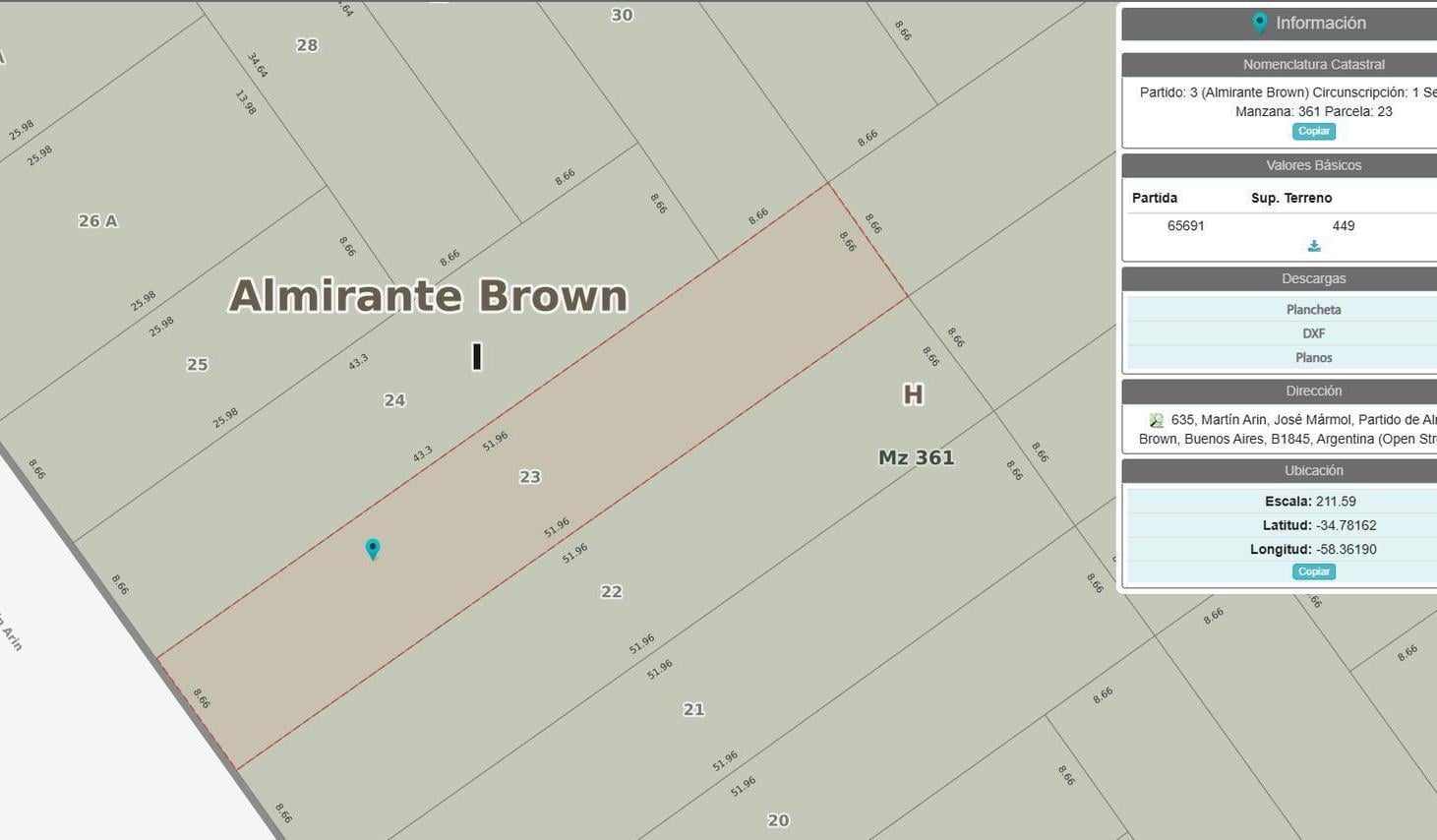Viewport: 1437px width, 840px height.
Task: Click the Sup. Terreno value 449
Action: (1344, 226)
